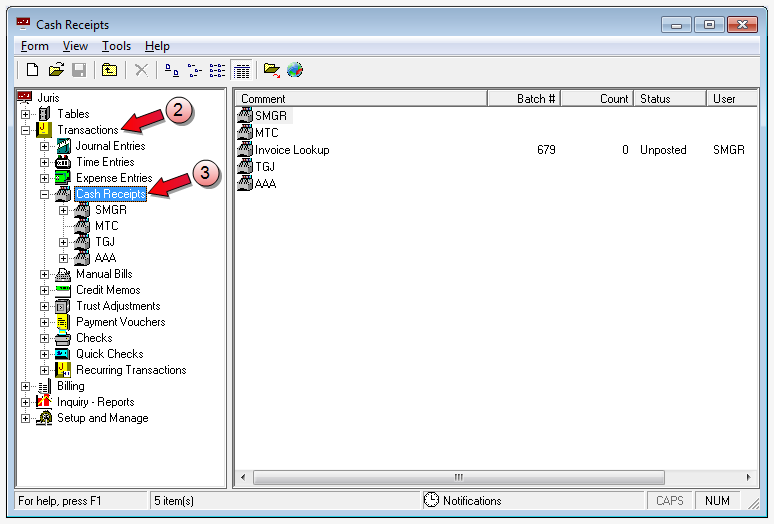Select MTC under Cash Receipts in tree
The width and height of the screenshot is (774, 524).
(107, 226)
